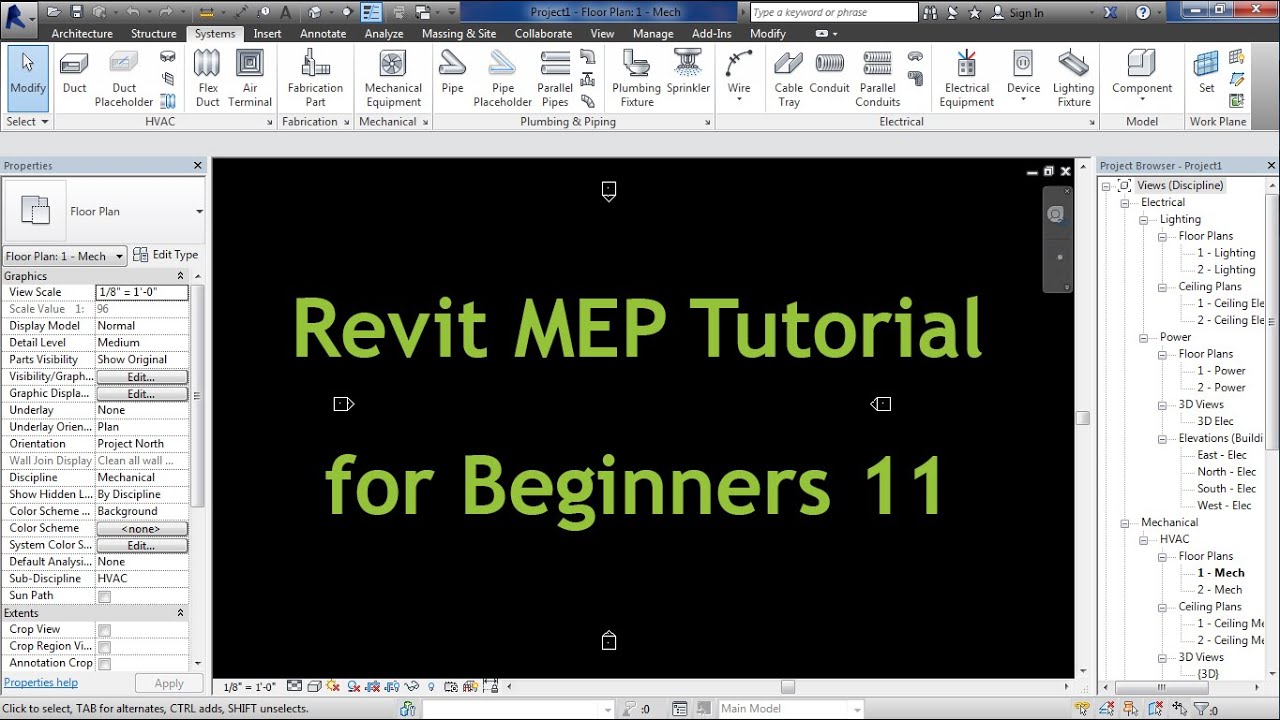Toggle the Sun Path checkbox
The image size is (1280, 720).
(x=104, y=596)
